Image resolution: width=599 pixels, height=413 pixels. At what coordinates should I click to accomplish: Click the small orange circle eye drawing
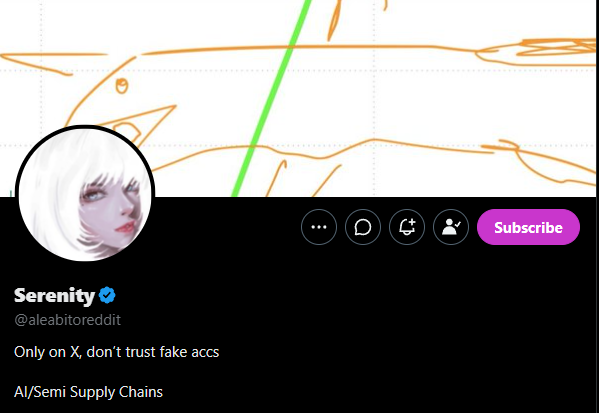122,86
